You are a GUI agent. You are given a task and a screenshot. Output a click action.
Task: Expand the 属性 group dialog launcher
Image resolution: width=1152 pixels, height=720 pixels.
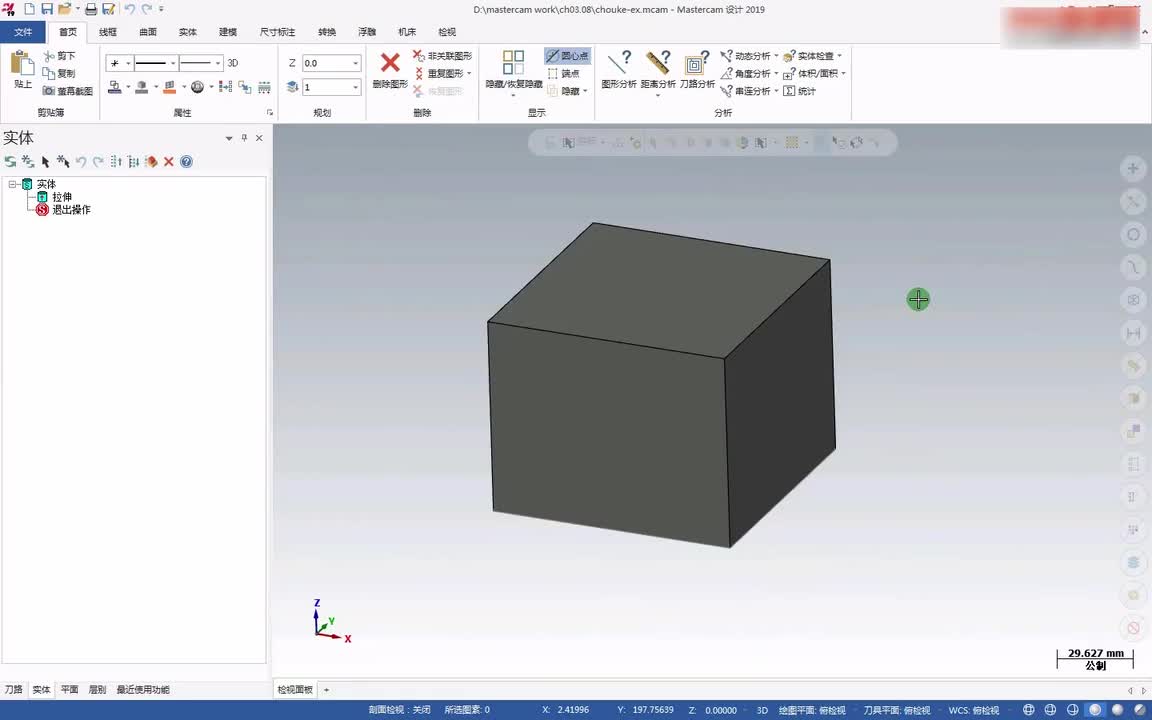pyautogui.click(x=270, y=112)
